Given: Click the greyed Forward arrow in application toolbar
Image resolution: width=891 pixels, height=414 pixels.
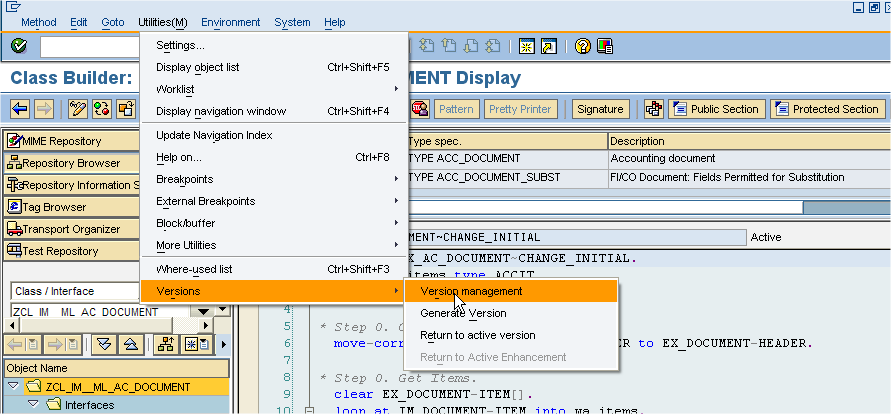Looking at the screenshot, I should tap(44, 109).
